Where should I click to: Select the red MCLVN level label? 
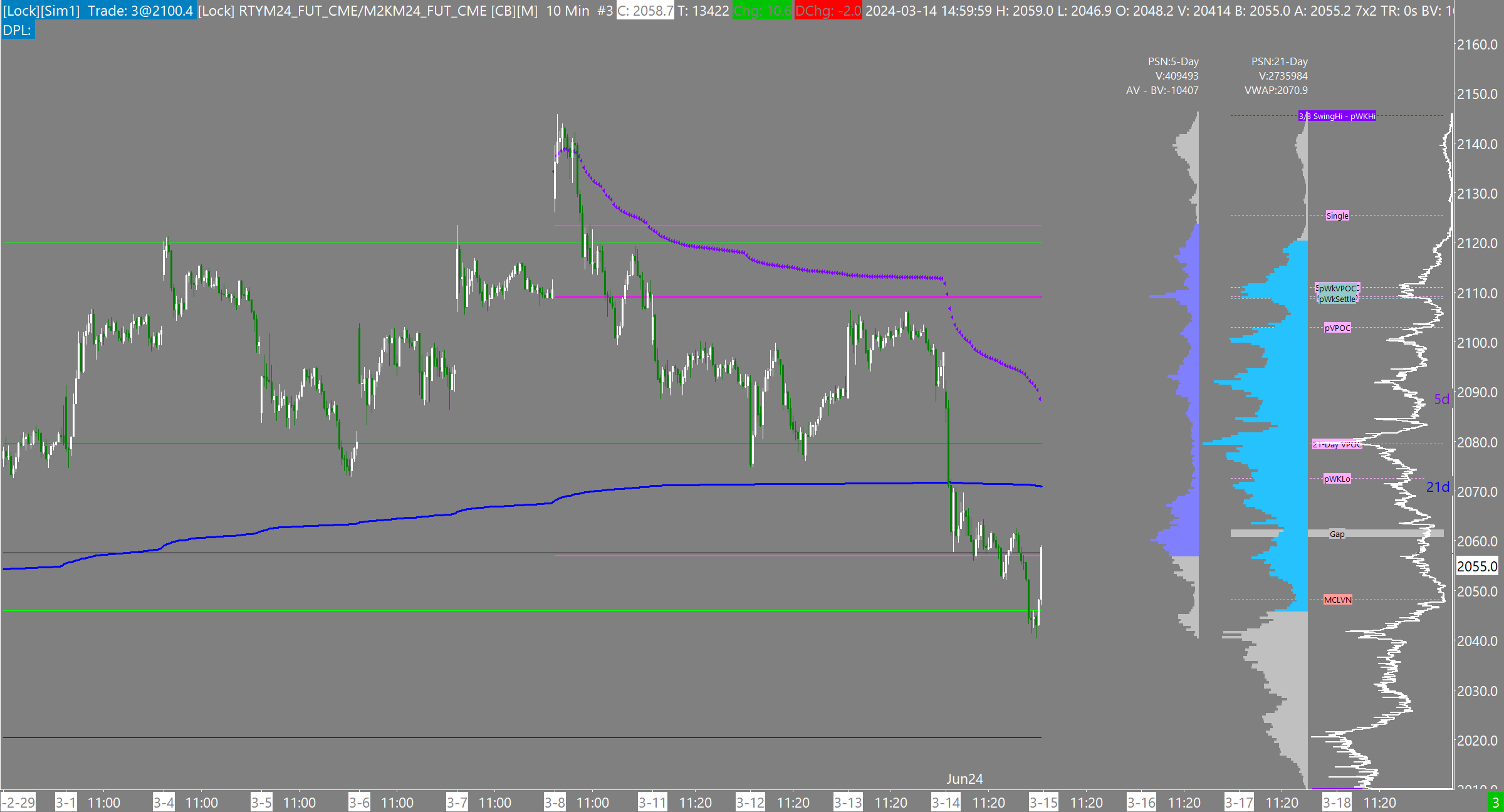click(1337, 600)
